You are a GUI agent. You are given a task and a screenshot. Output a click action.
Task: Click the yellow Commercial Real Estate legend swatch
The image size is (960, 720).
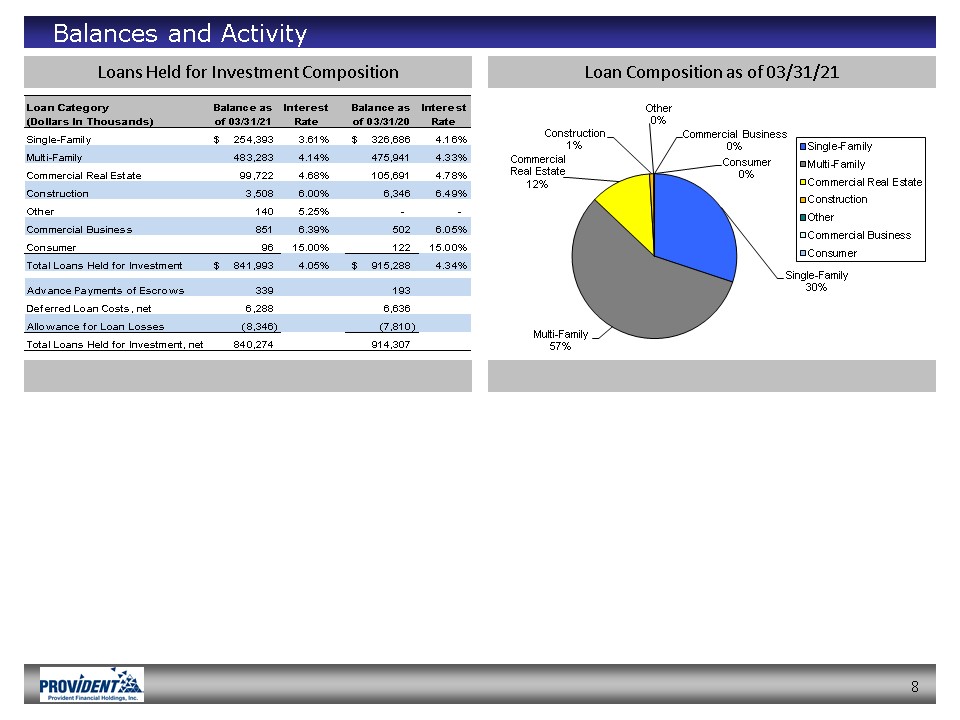pos(801,182)
